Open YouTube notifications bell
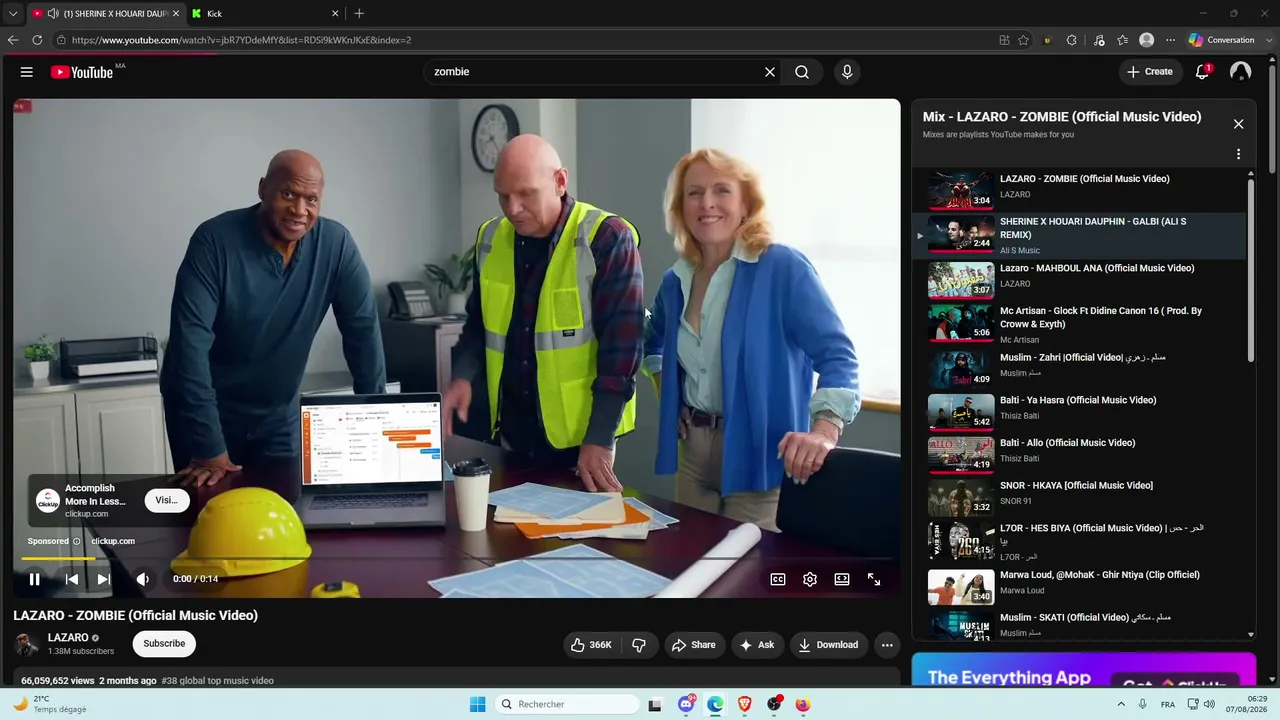Image resolution: width=1280 pixels, height=720 pixels. point(1203,72)
